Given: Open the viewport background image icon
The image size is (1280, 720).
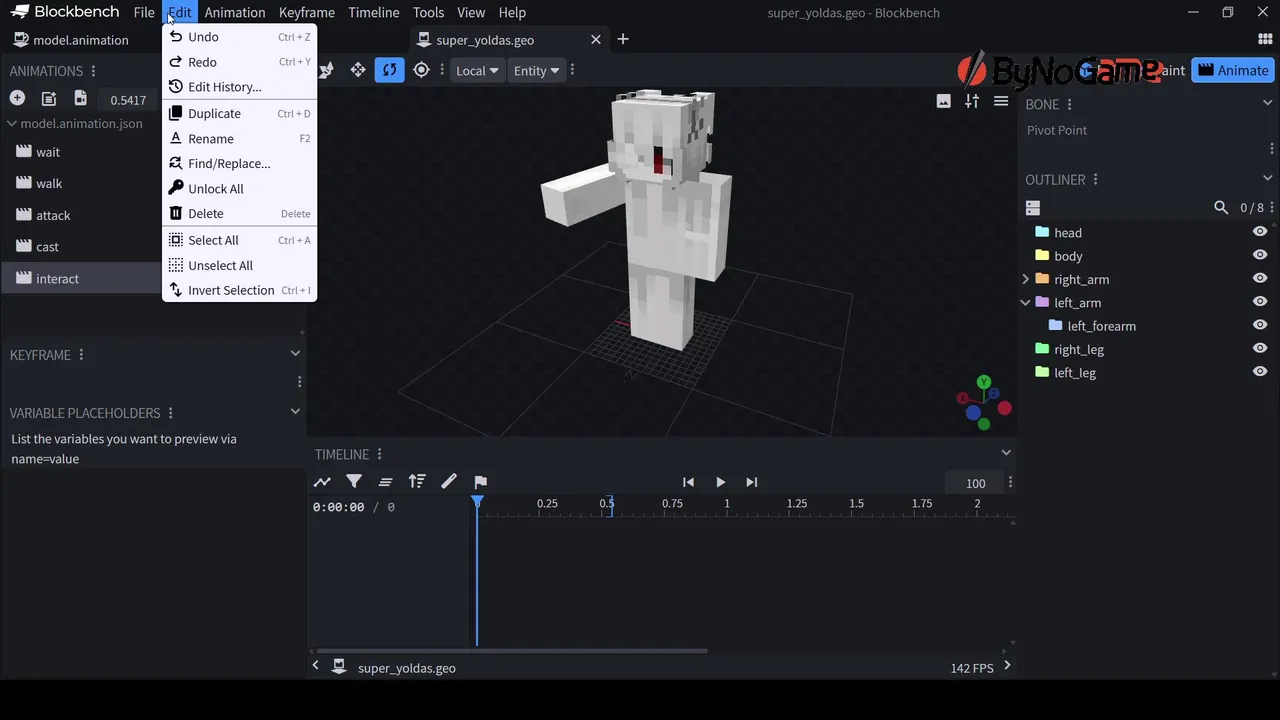Looking at the screenshot, I should click(943, 101).
